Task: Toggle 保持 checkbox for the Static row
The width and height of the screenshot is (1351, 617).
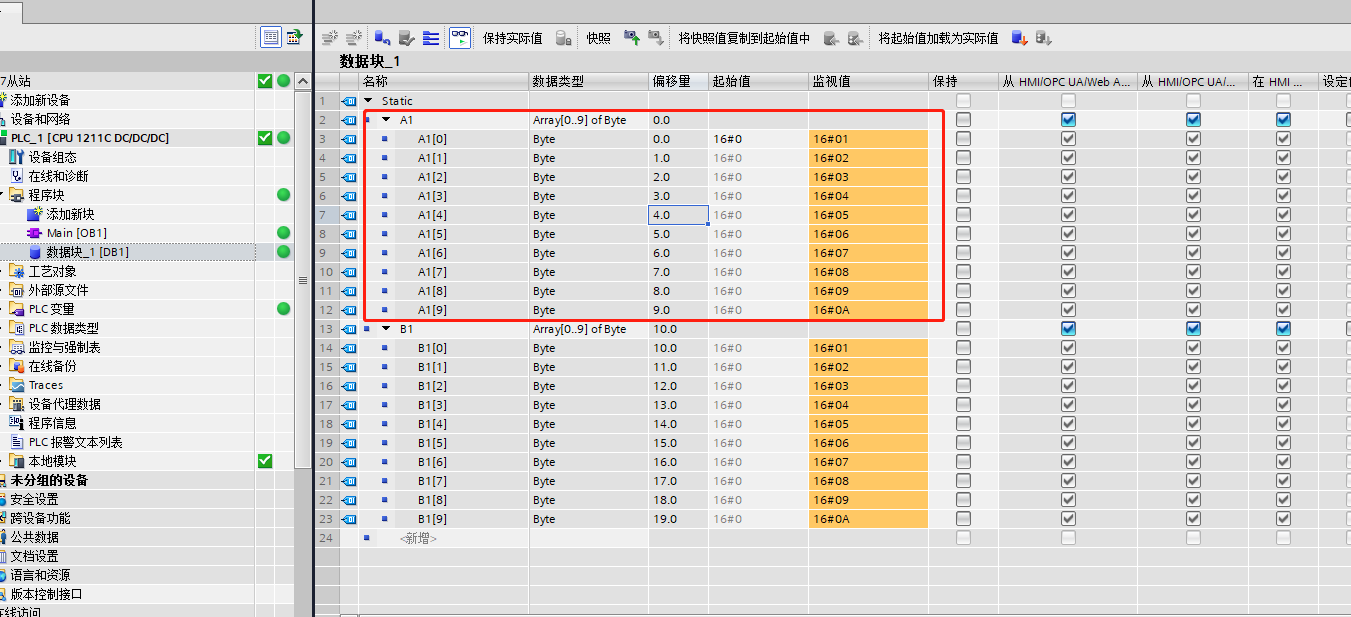Action: click(963, 101)
